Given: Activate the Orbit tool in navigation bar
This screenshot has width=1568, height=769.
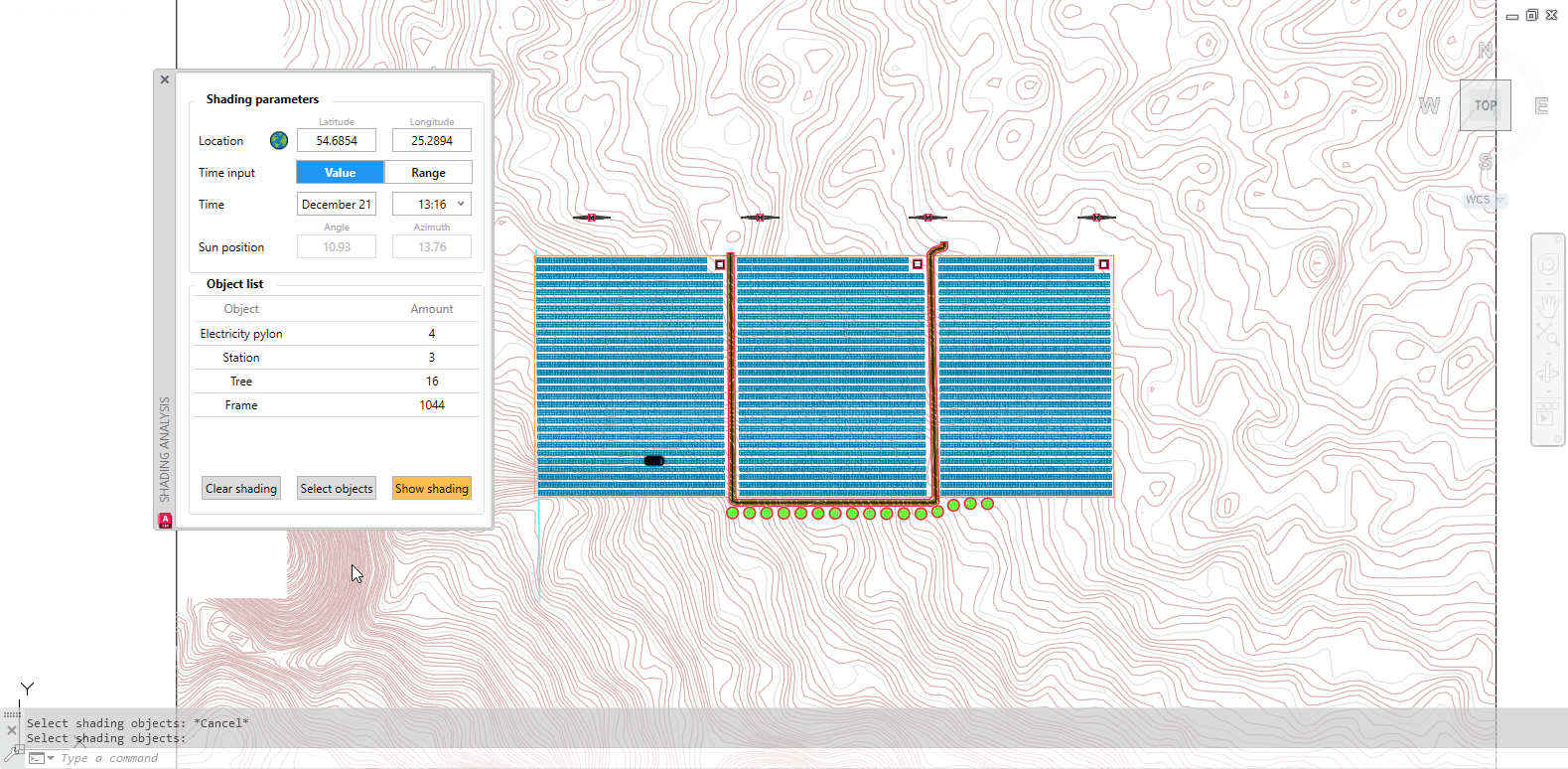Looking at the screenshot, I should tap(1547, 374).
